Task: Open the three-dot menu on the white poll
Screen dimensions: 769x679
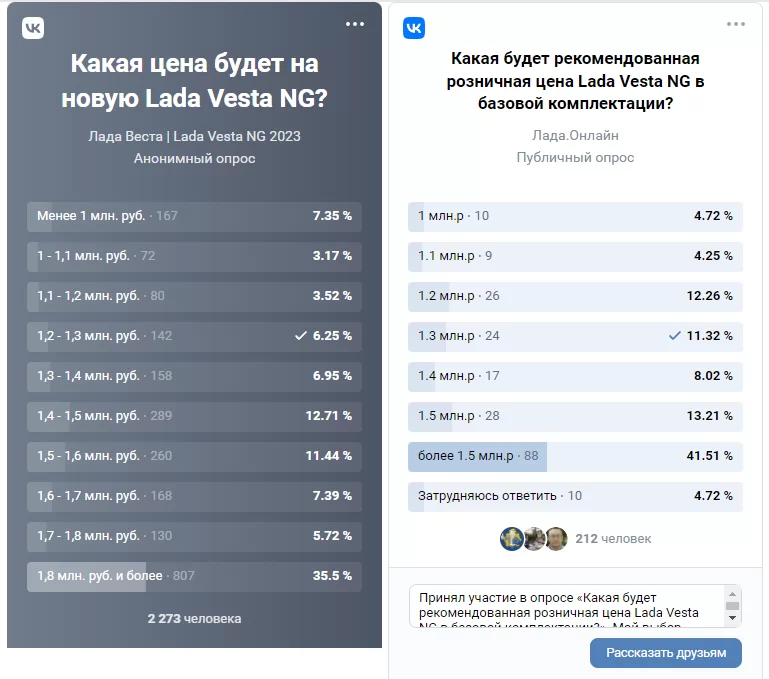Action: click(736, 24)
